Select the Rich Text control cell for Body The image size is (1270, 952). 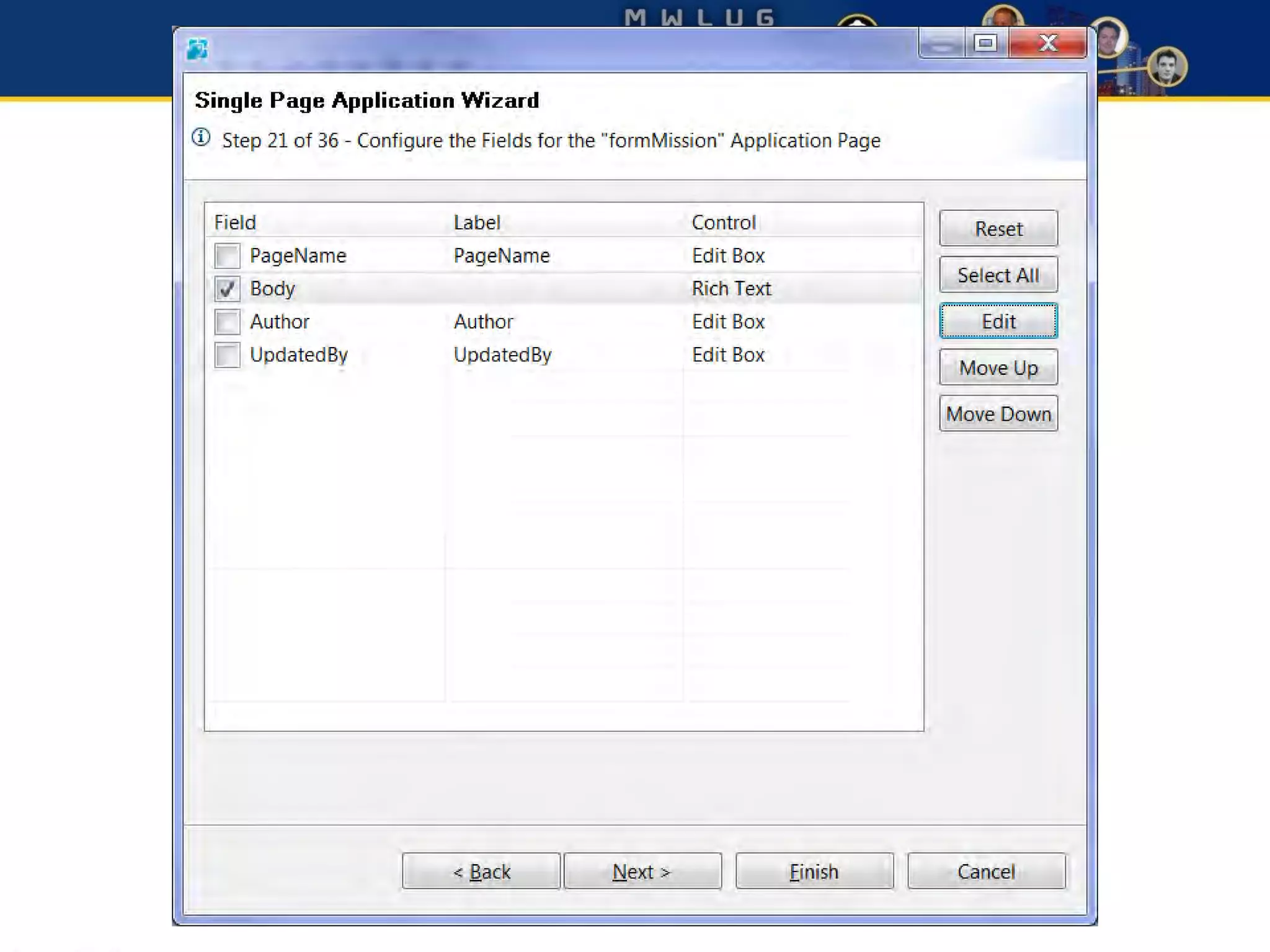731,289
